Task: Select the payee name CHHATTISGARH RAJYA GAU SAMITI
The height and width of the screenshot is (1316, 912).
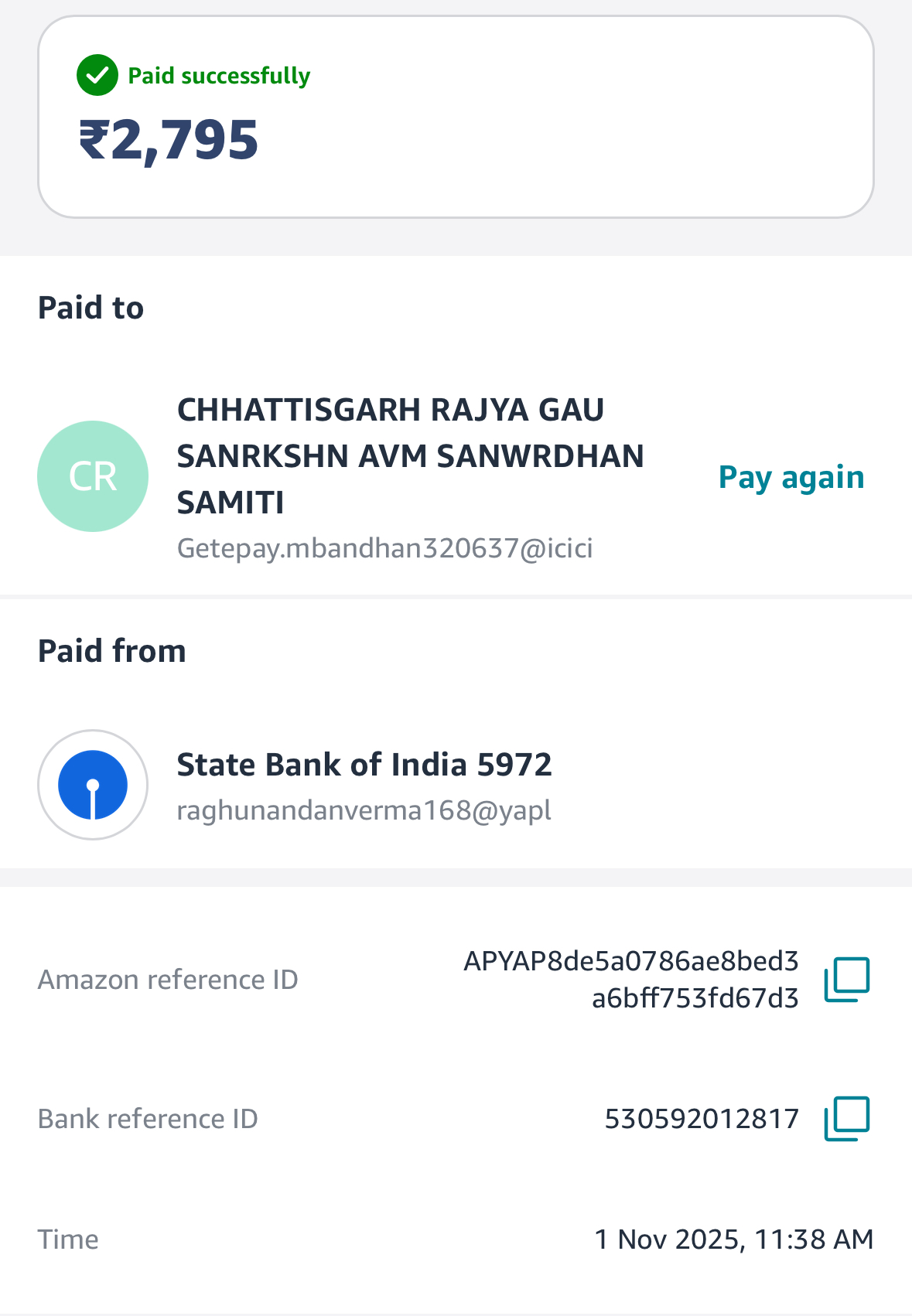Action: 410,456
